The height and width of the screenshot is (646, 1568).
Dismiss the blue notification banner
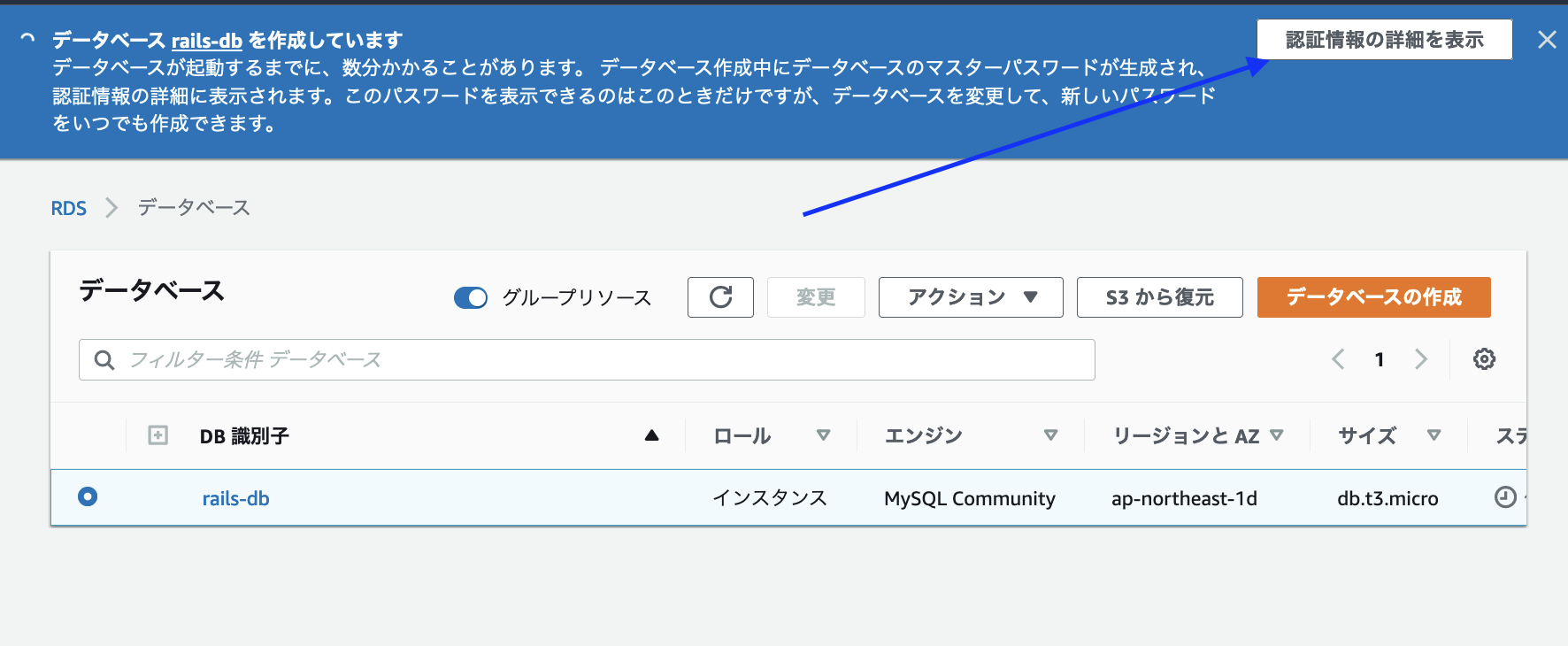coord(1547,40)
